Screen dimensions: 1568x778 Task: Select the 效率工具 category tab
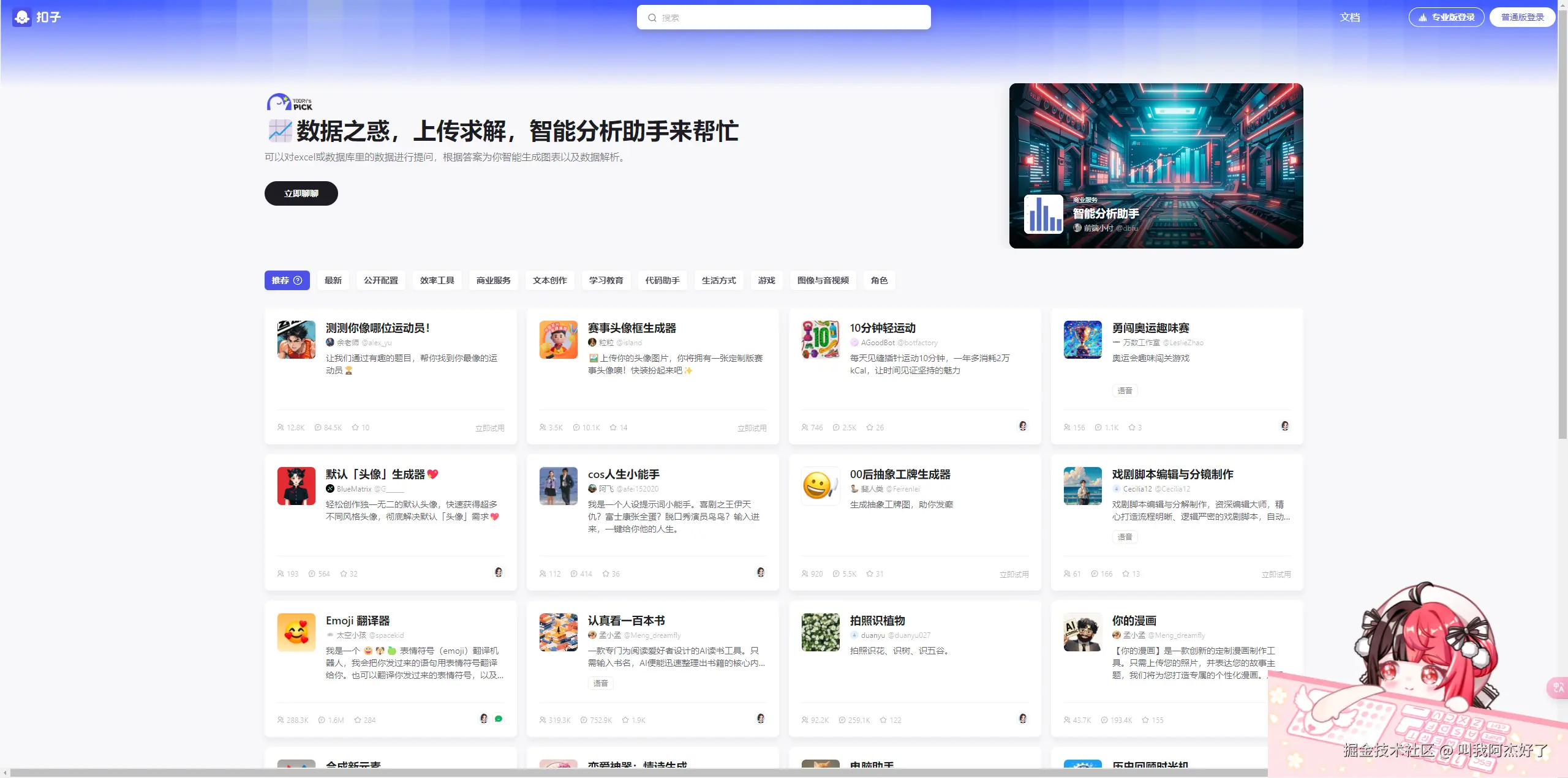[x=437, y=280]
